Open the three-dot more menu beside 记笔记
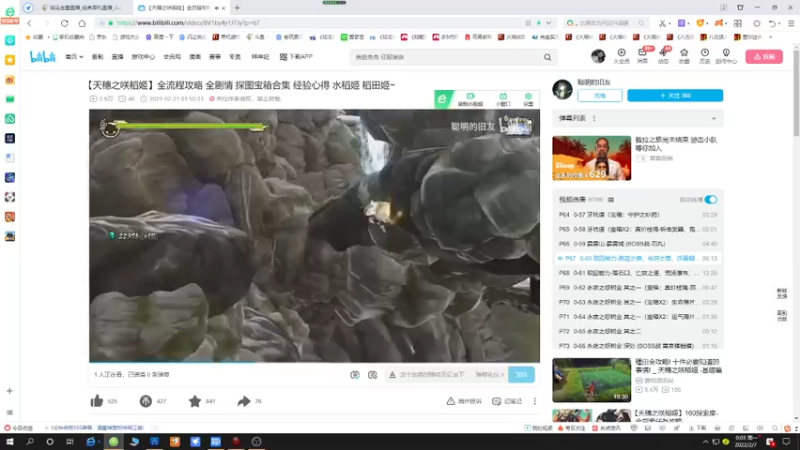 point(535,401)
